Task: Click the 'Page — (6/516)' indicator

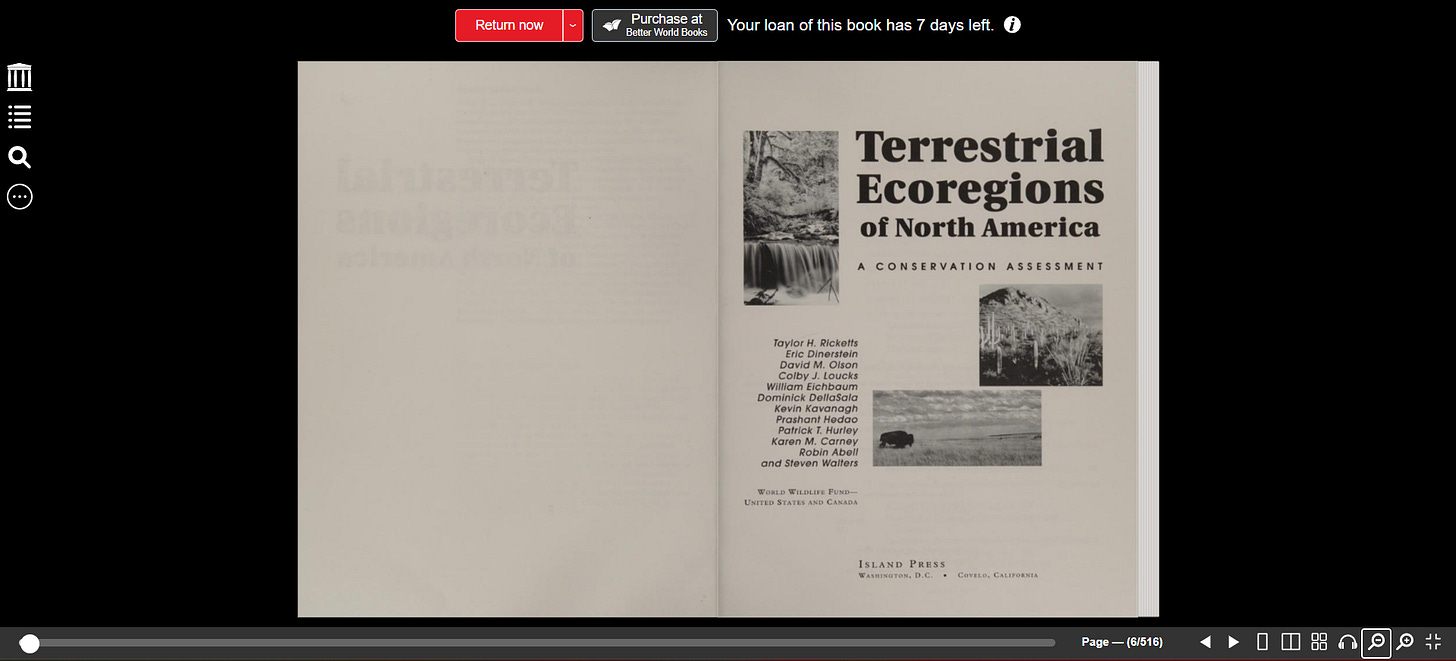Action: pos(1122,642)
